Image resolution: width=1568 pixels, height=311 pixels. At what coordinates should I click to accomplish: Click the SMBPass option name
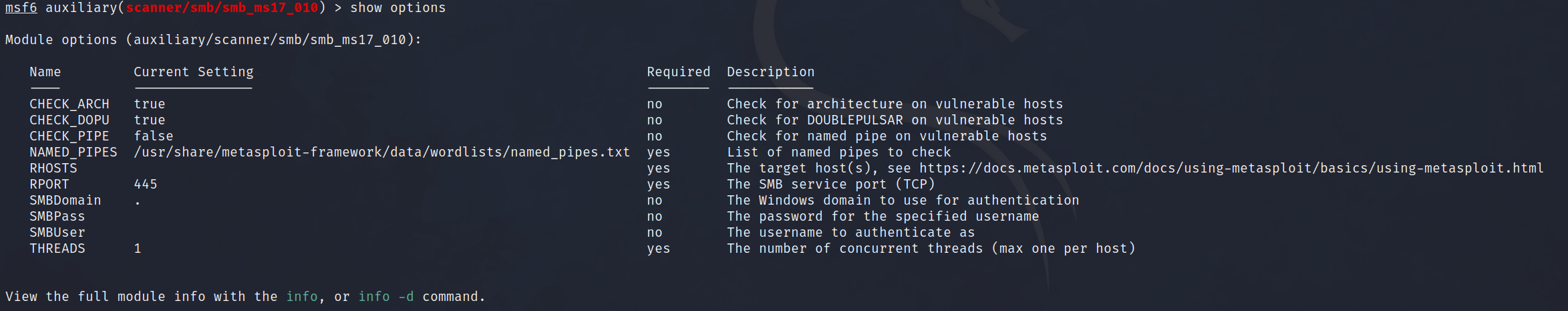(x=57, y=216)
